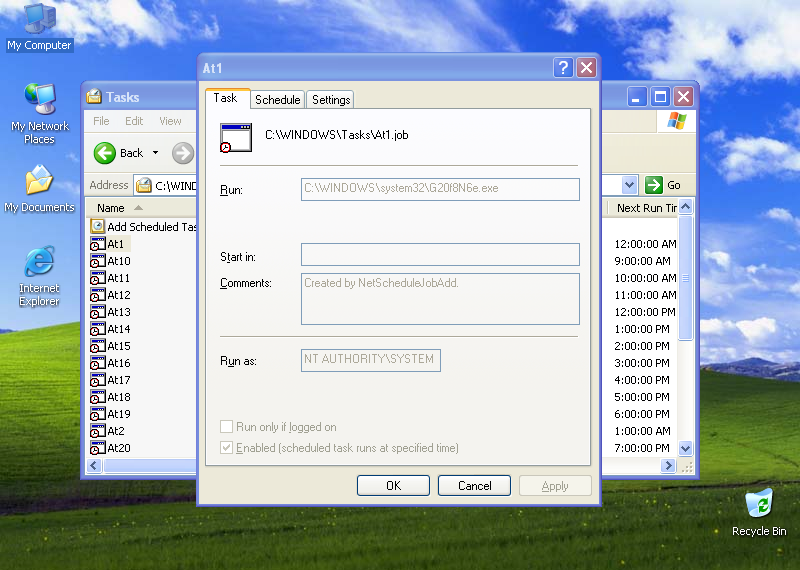Click the Forward arrow in Tasks window
Viewport: 800px width, 570px height.
(183, 153)
